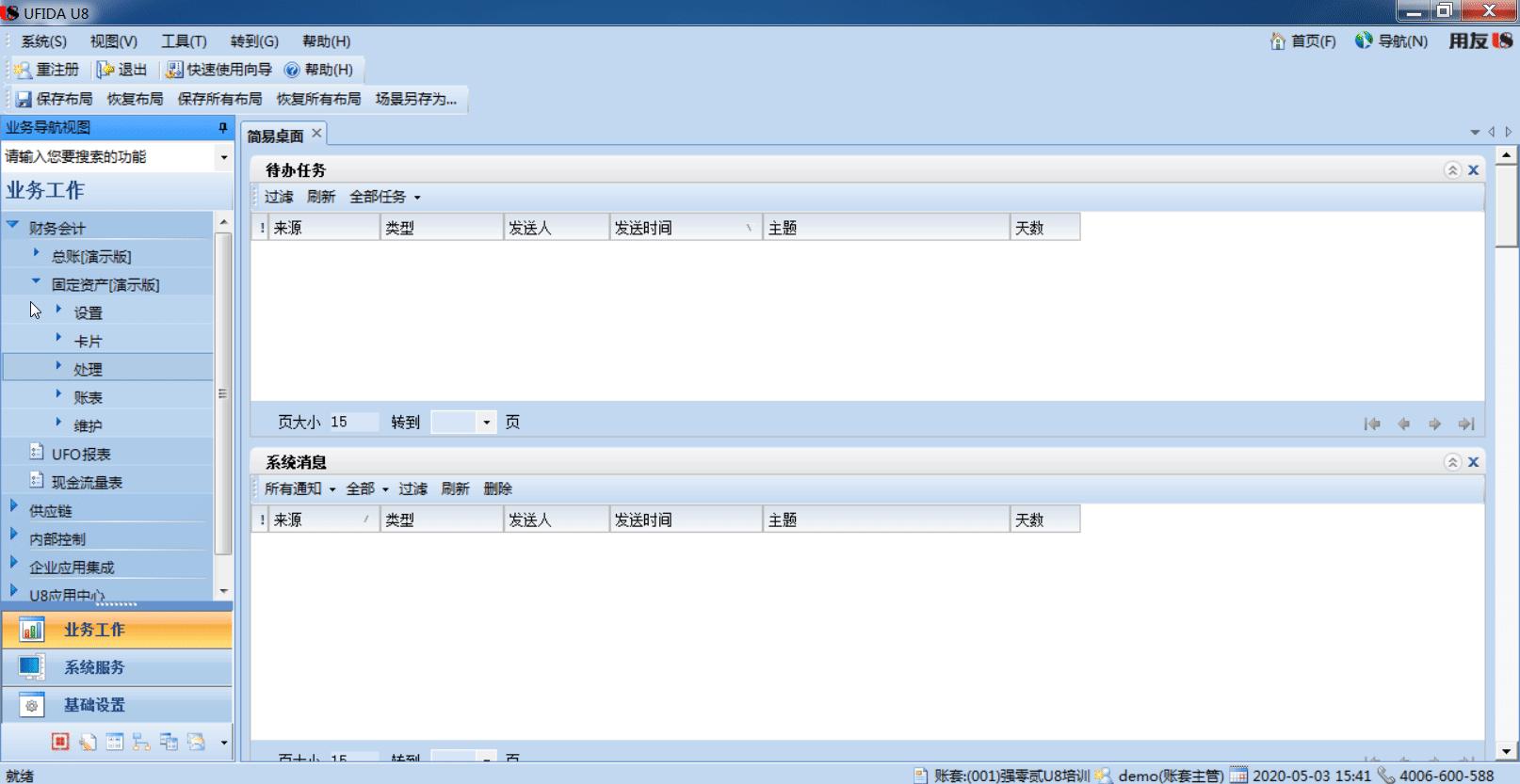Click the phone icon in status bar
This screenshot has width=1520, height=784.
tap(1386, 776)
